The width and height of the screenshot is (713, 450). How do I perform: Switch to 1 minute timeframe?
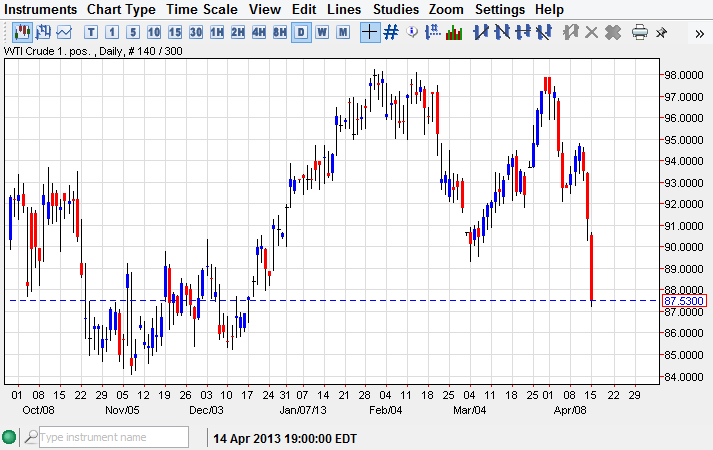(112, 32)
